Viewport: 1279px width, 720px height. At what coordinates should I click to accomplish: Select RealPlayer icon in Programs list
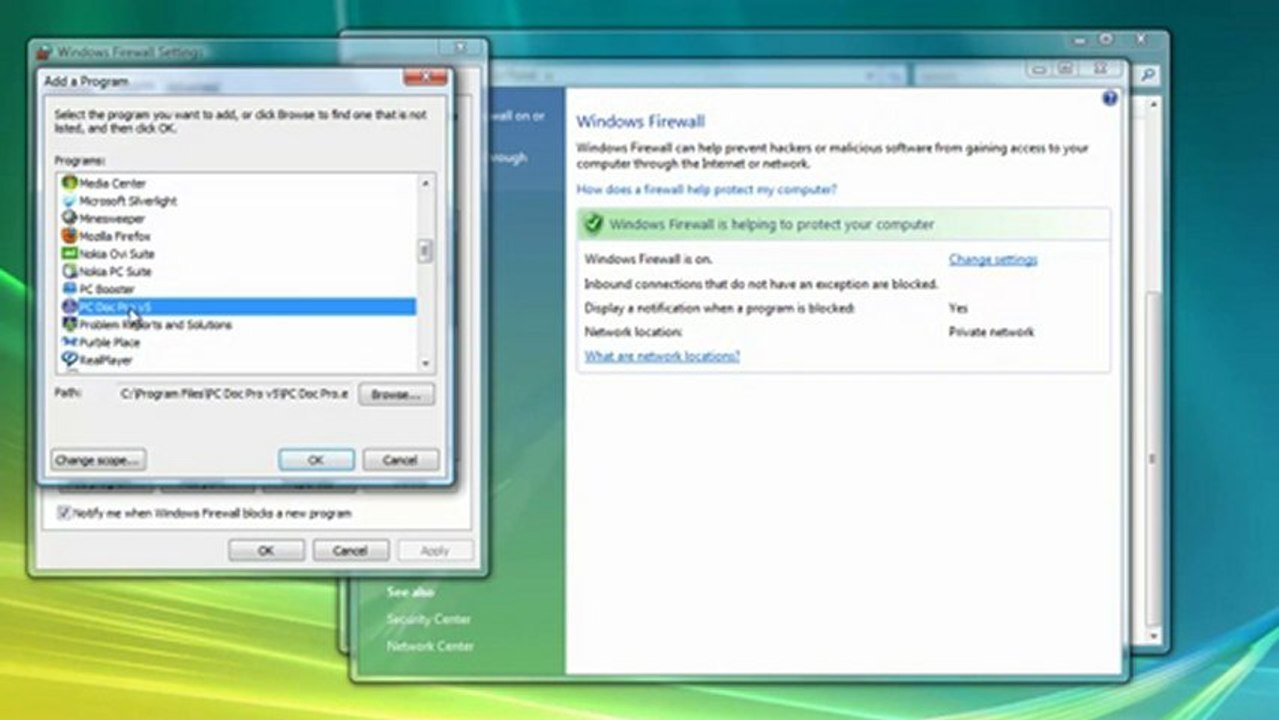tap(69, 360)
